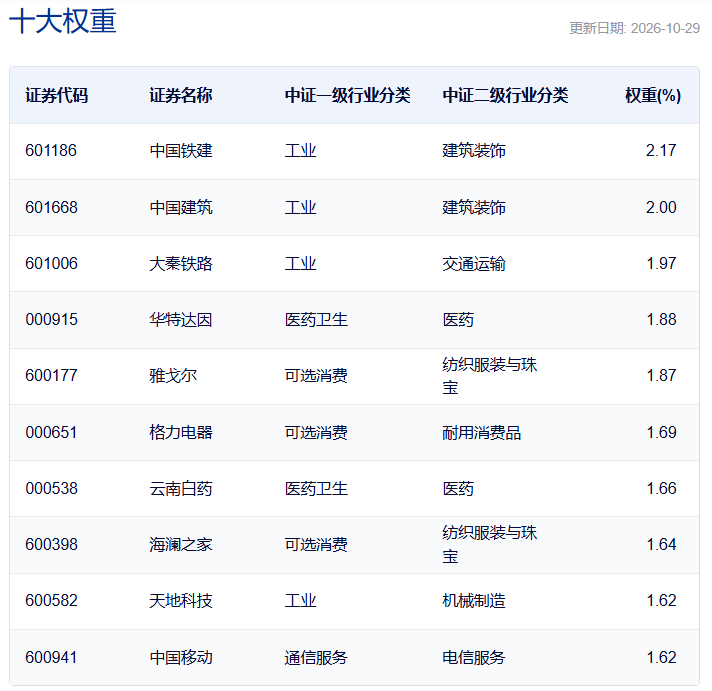Click weight 1.62 in 中国移动 row

[662, 657]
